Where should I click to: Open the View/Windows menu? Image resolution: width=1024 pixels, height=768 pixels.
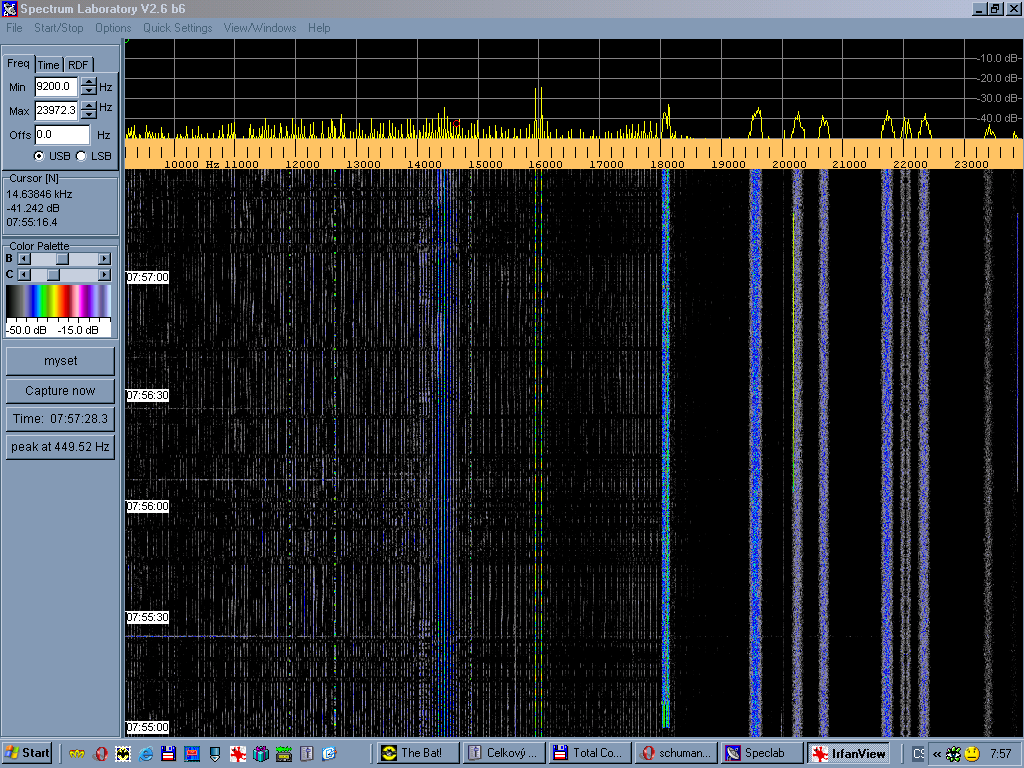click(260, 28)
